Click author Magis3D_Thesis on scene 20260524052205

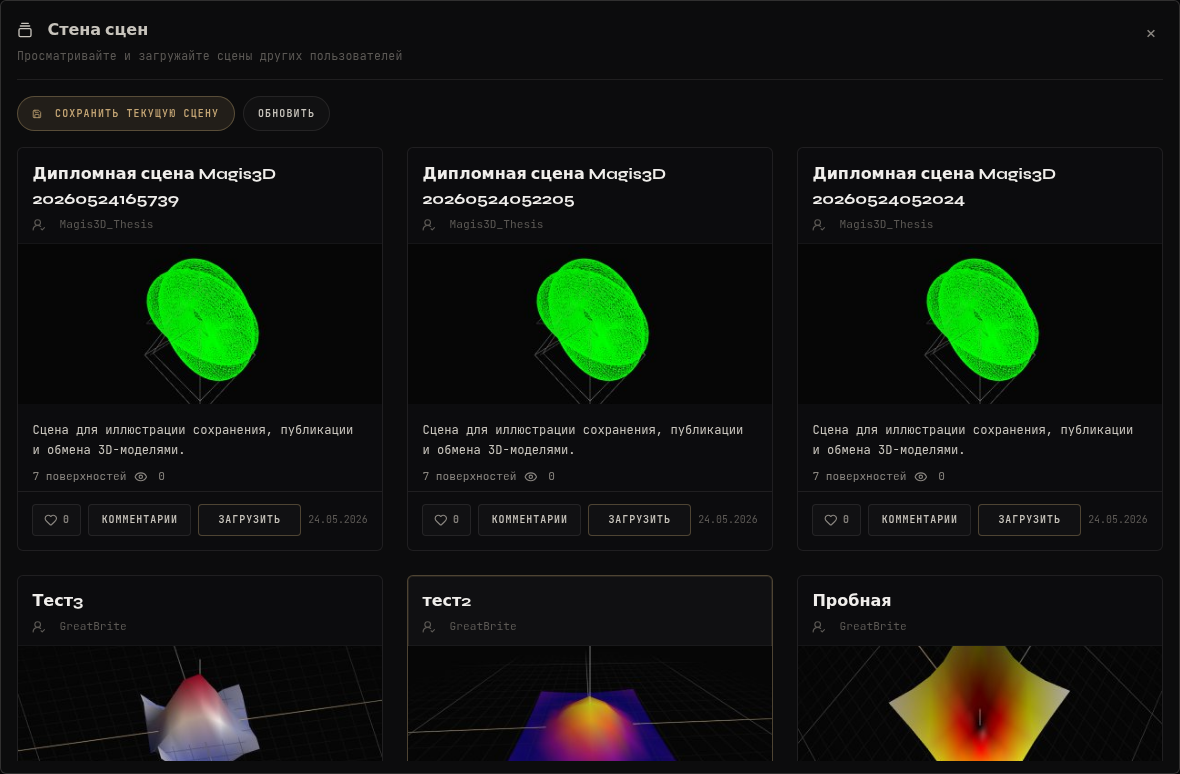click(496, 225)
